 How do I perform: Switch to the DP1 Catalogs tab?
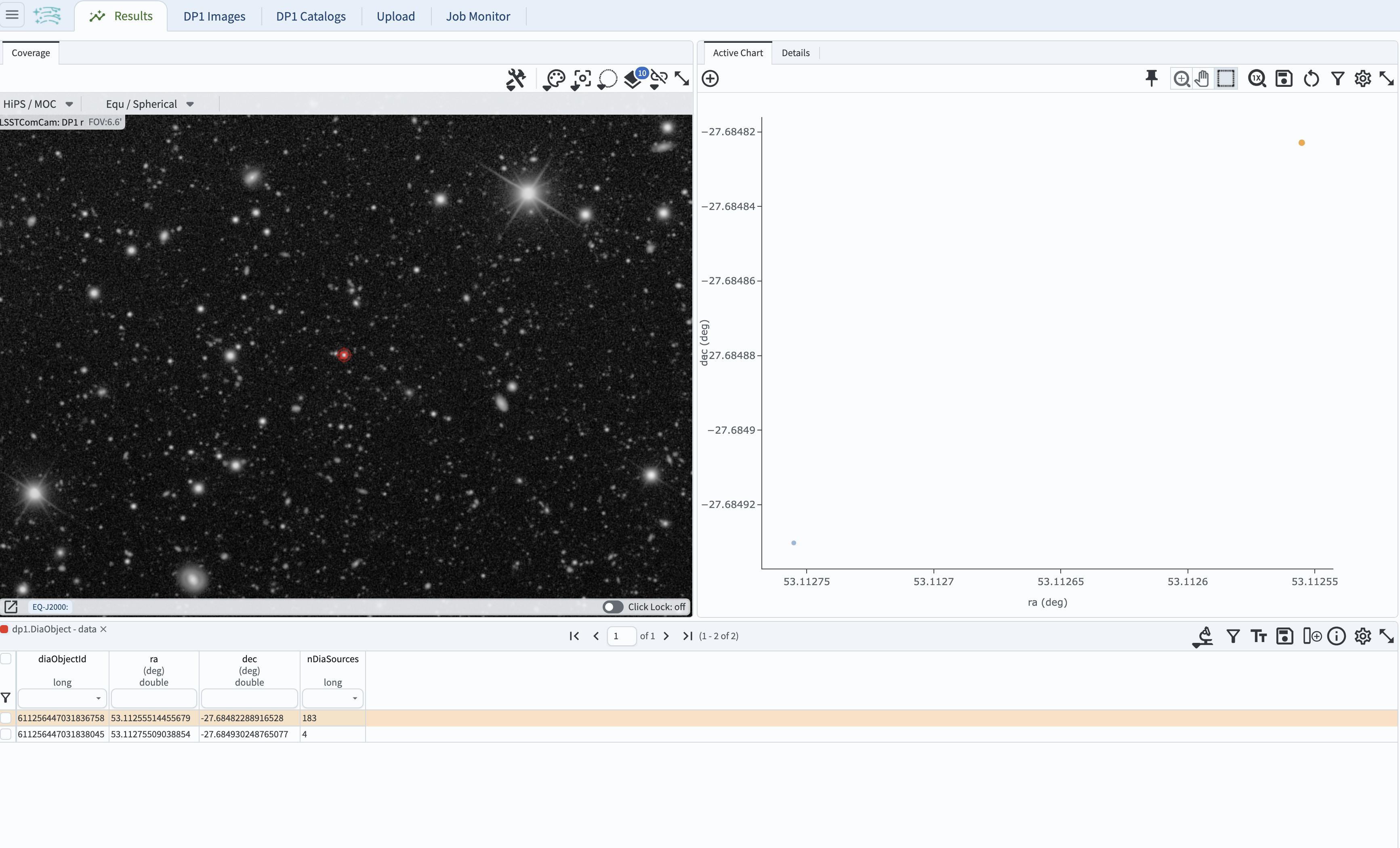(311, 16)
